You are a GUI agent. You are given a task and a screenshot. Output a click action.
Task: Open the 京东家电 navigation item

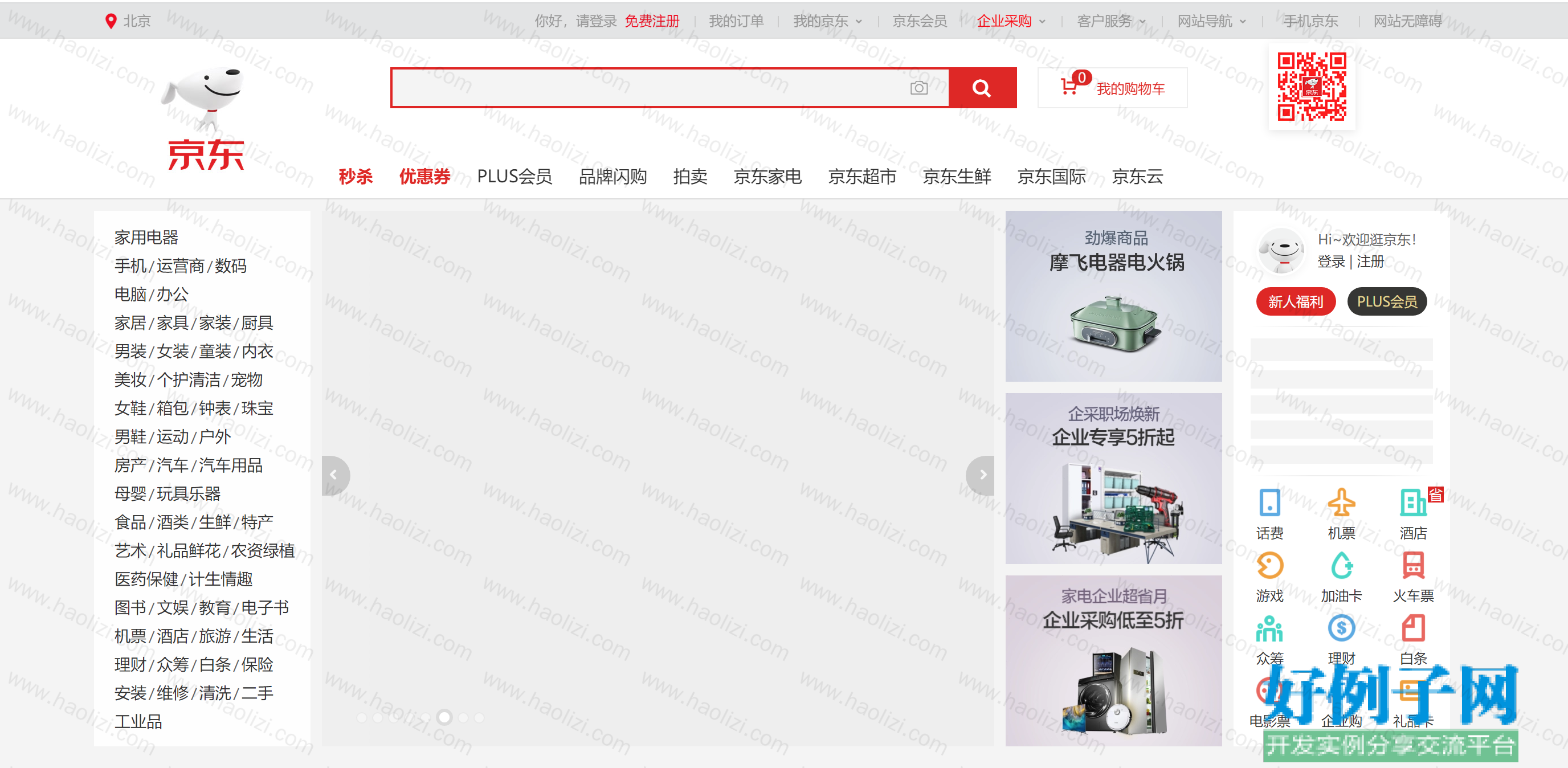pyautogui.click(x=767, y=177)
